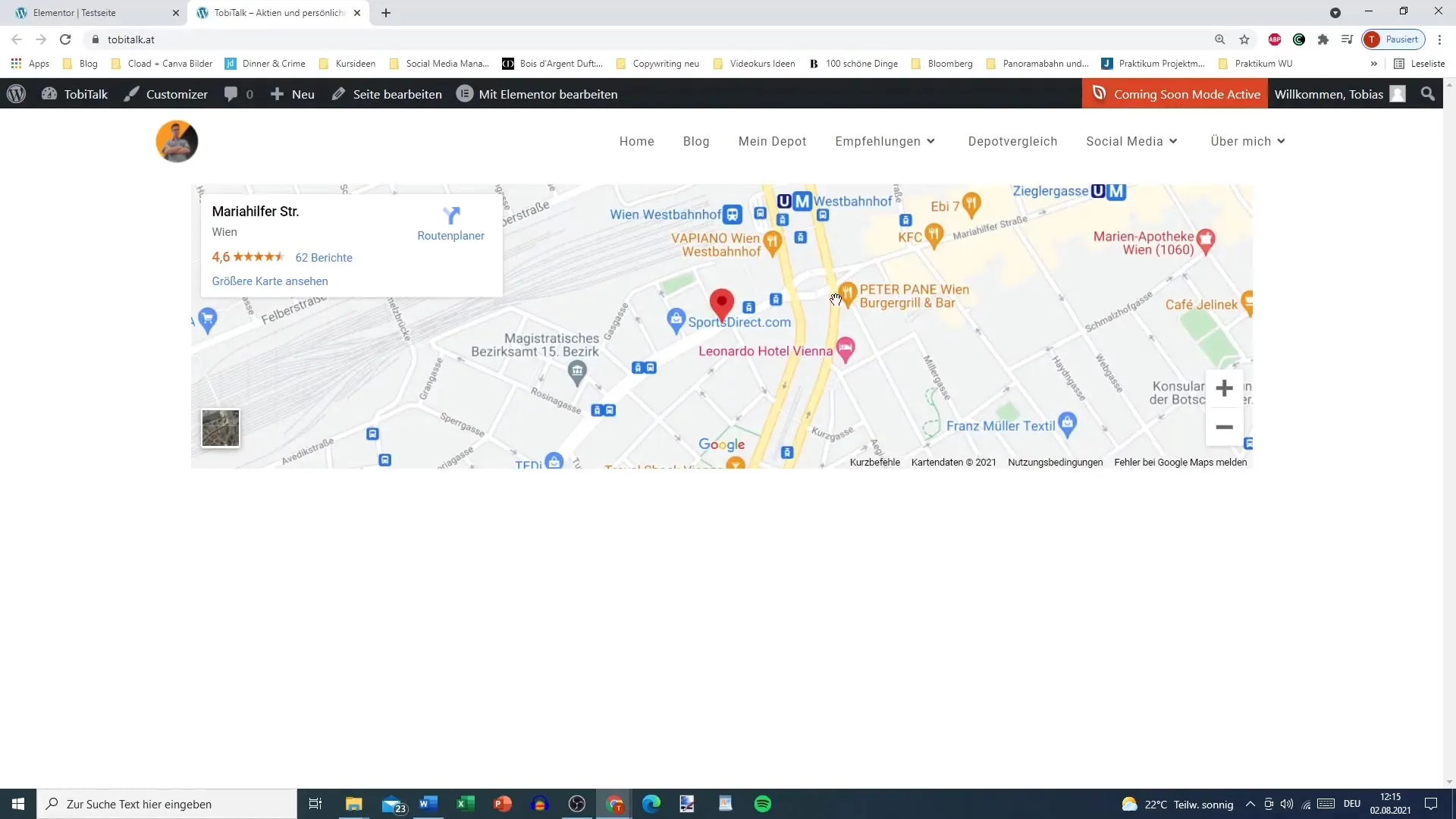
Task: Click the PETER PANE restaurant marker
Action: (x=848, y=293)
